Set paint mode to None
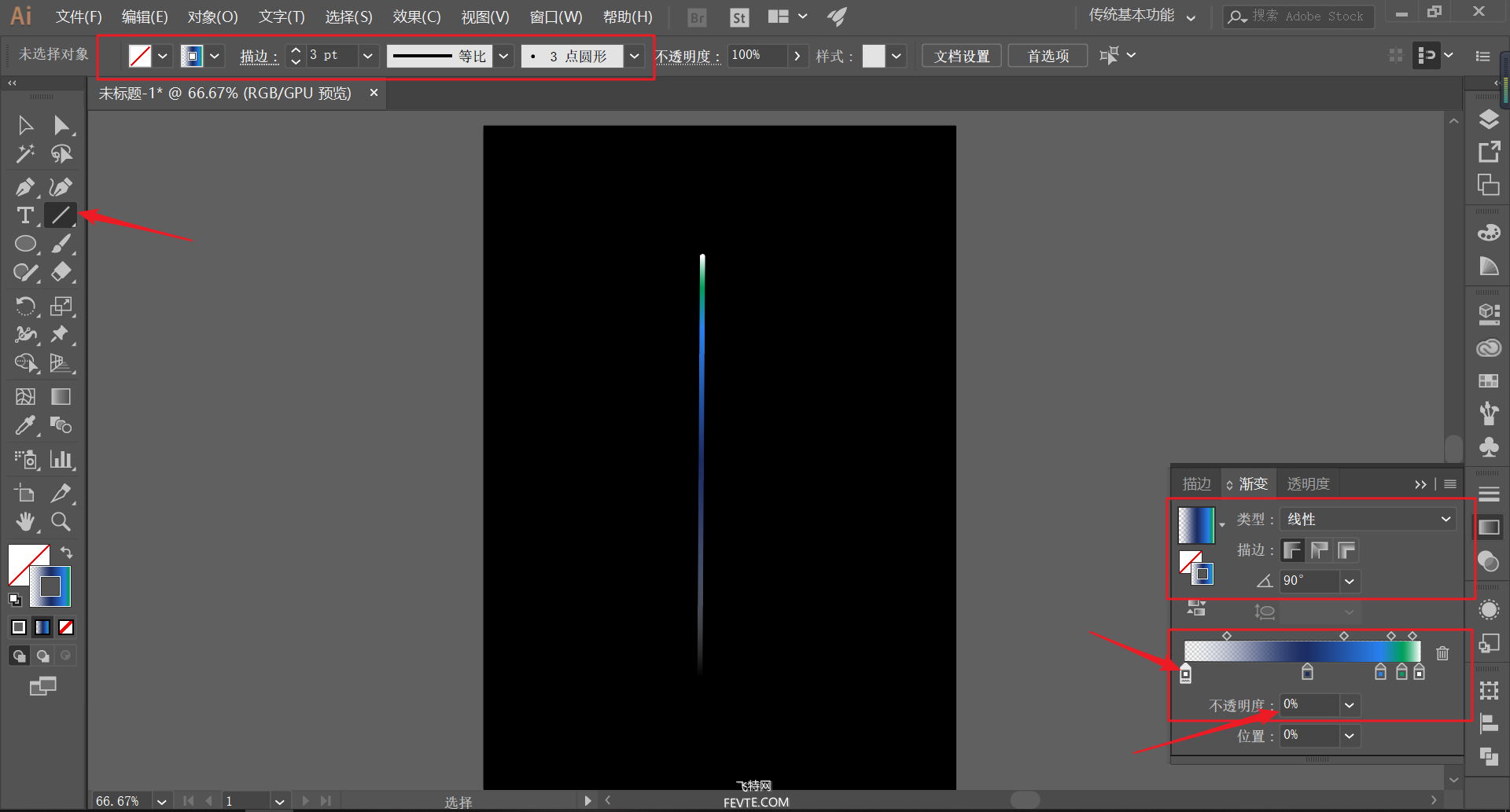Viewport: 1510px width, 812px height. click(x=66, y=626)
